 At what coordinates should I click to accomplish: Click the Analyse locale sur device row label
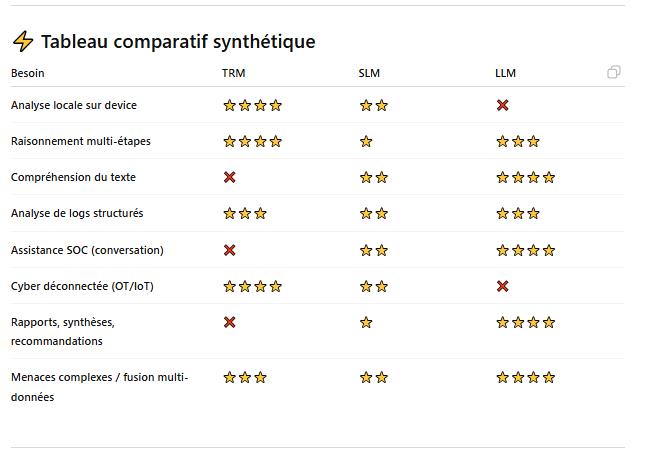point(74,105)
